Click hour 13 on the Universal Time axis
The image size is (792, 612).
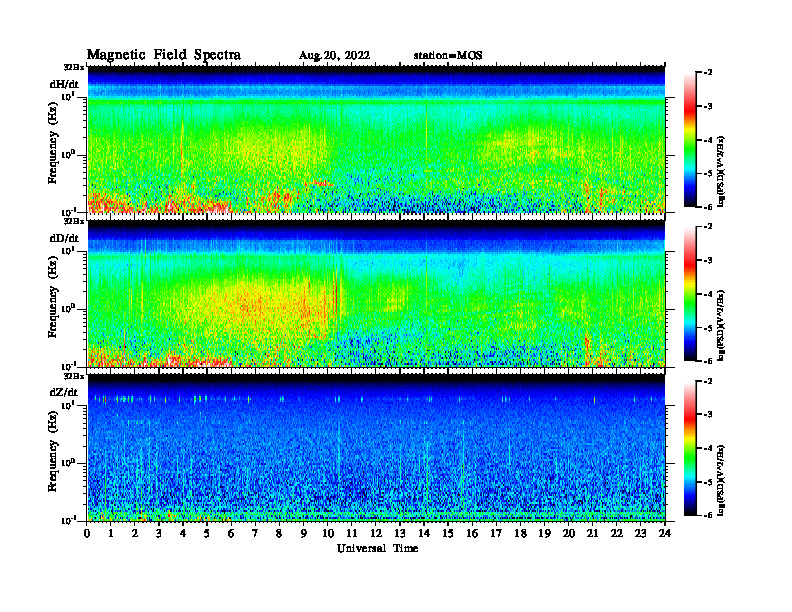400,534
